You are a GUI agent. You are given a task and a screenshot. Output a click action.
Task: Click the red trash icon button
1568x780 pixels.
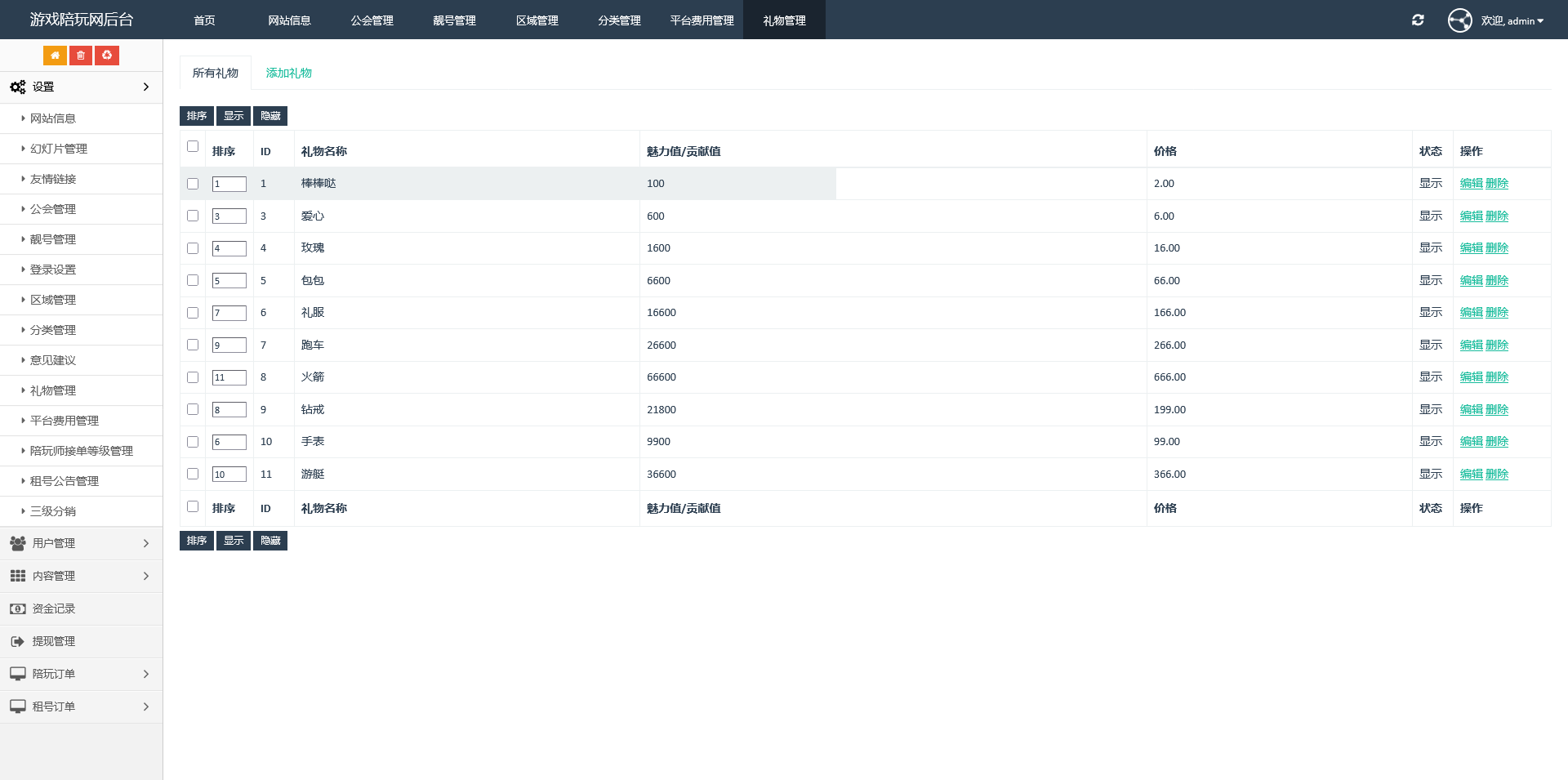point(81,56)
